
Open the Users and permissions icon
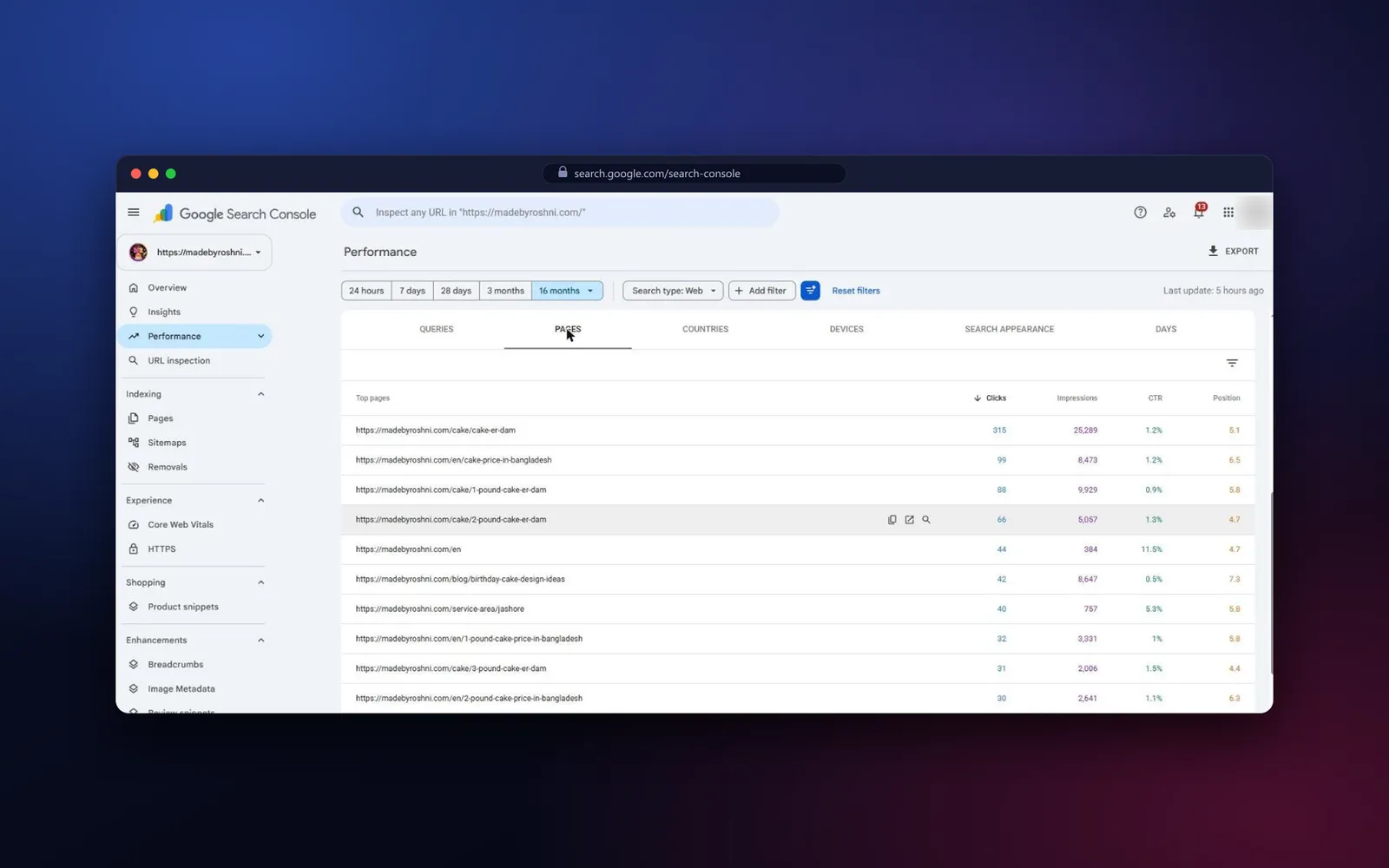point(1169,213)
